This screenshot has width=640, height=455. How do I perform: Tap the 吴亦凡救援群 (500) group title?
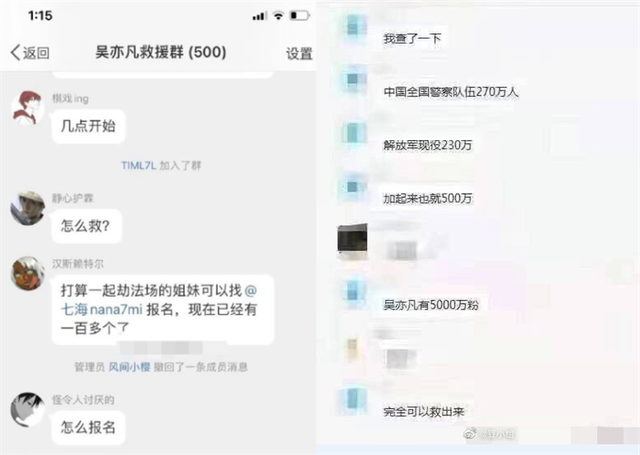tap(161, 52)
